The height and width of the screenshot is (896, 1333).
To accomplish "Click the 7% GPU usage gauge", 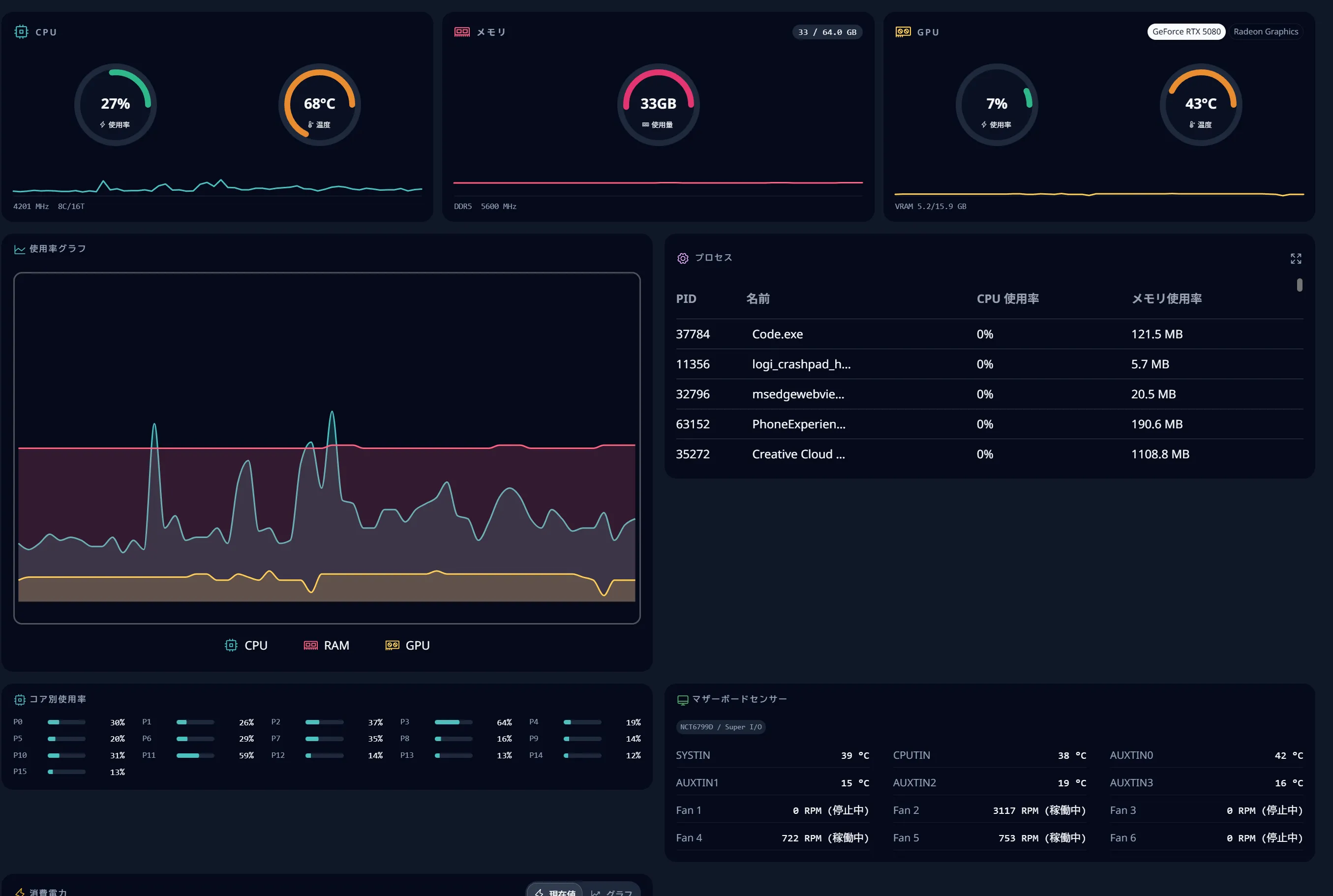I will pos(997,105).
